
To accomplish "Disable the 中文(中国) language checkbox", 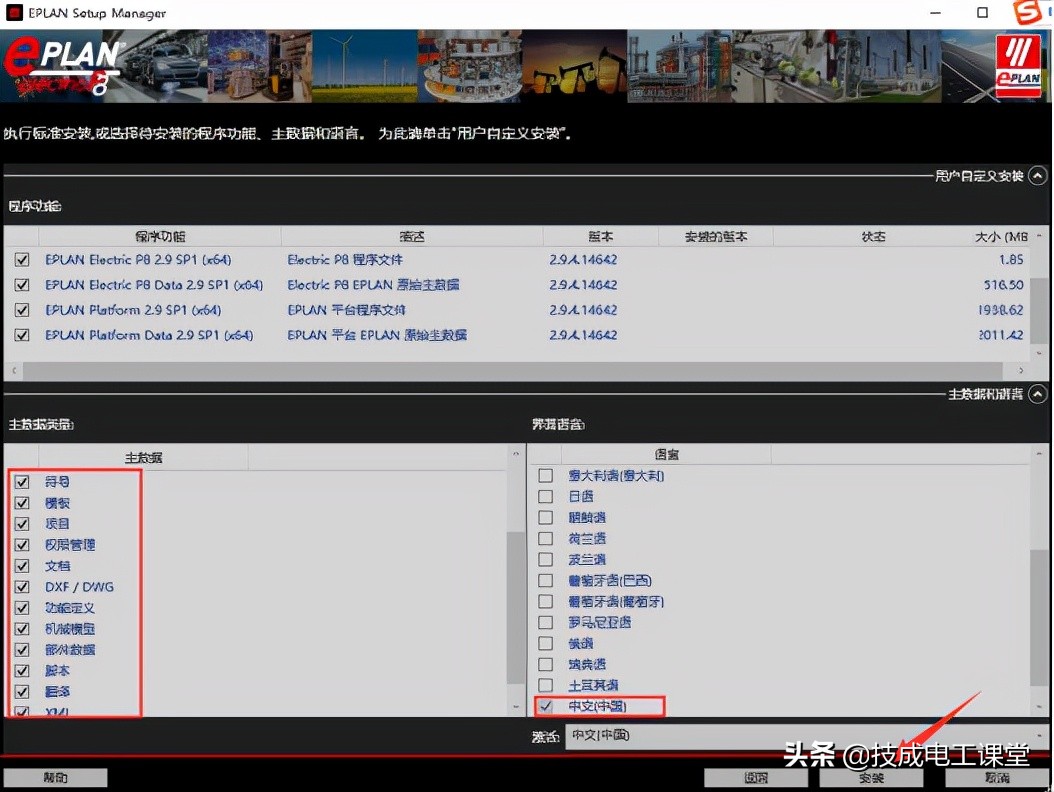I will tap(546, 706).
